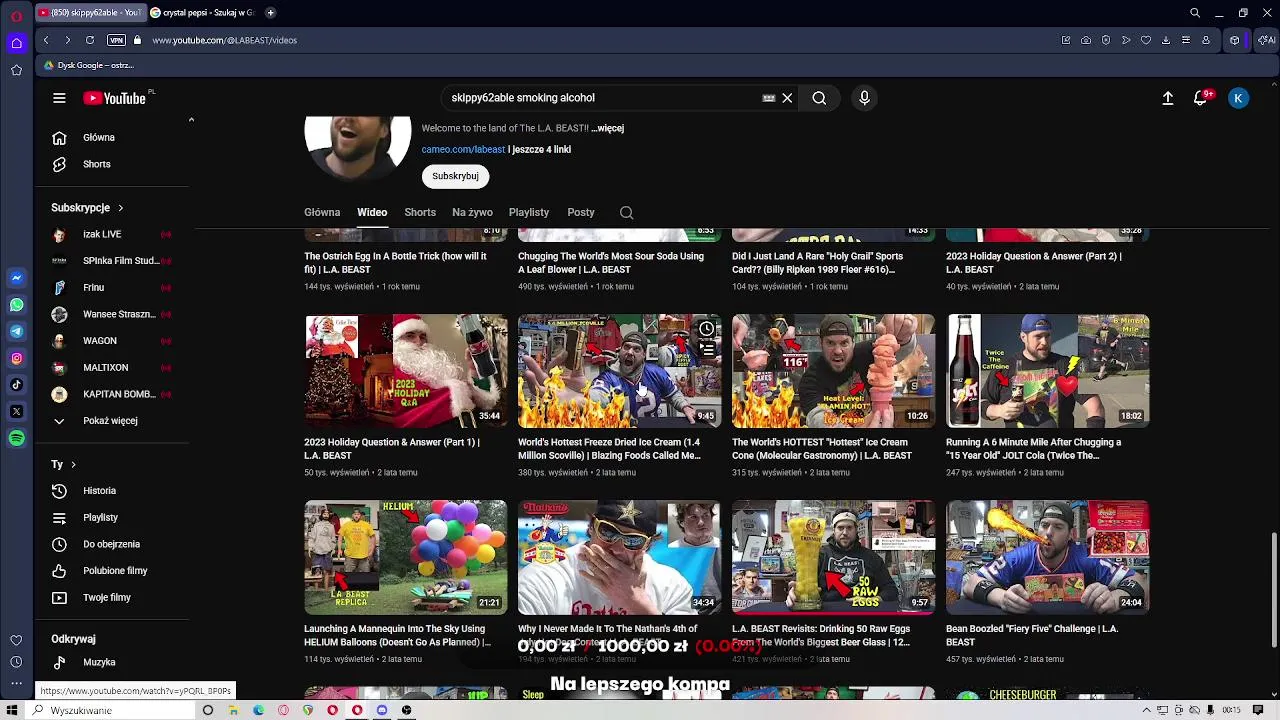
Task: Open Spotify in Opera sidebar
Action: [x=16, y=439]
